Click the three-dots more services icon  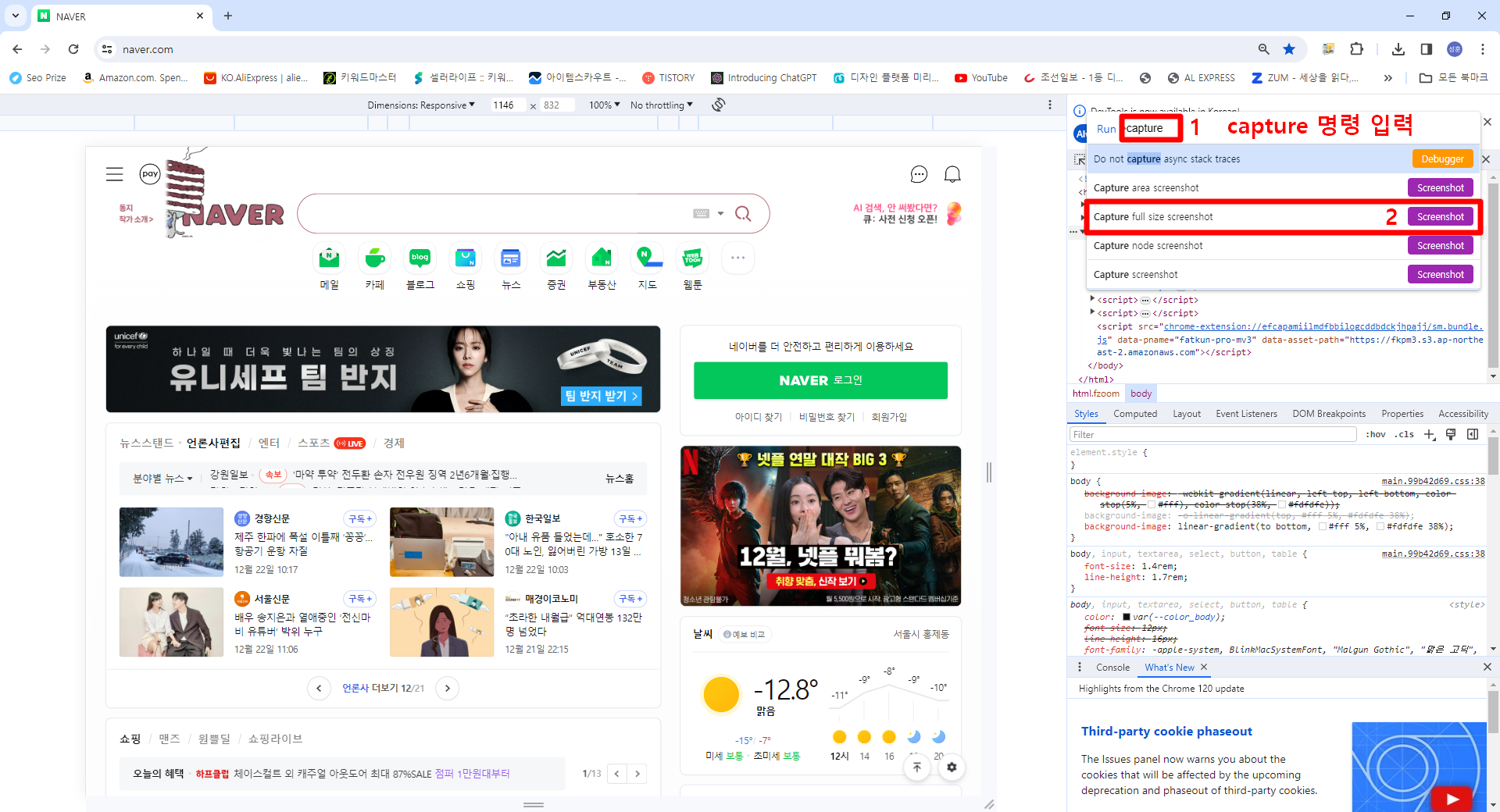pyautogui.click(x=737, y=258)
